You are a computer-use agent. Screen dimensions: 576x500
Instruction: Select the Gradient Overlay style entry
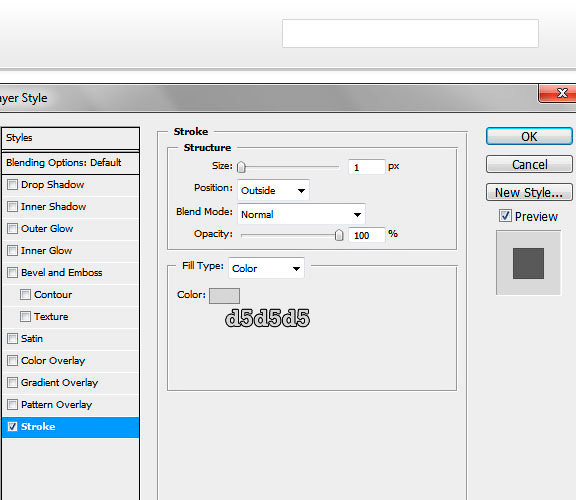point(70,383)
